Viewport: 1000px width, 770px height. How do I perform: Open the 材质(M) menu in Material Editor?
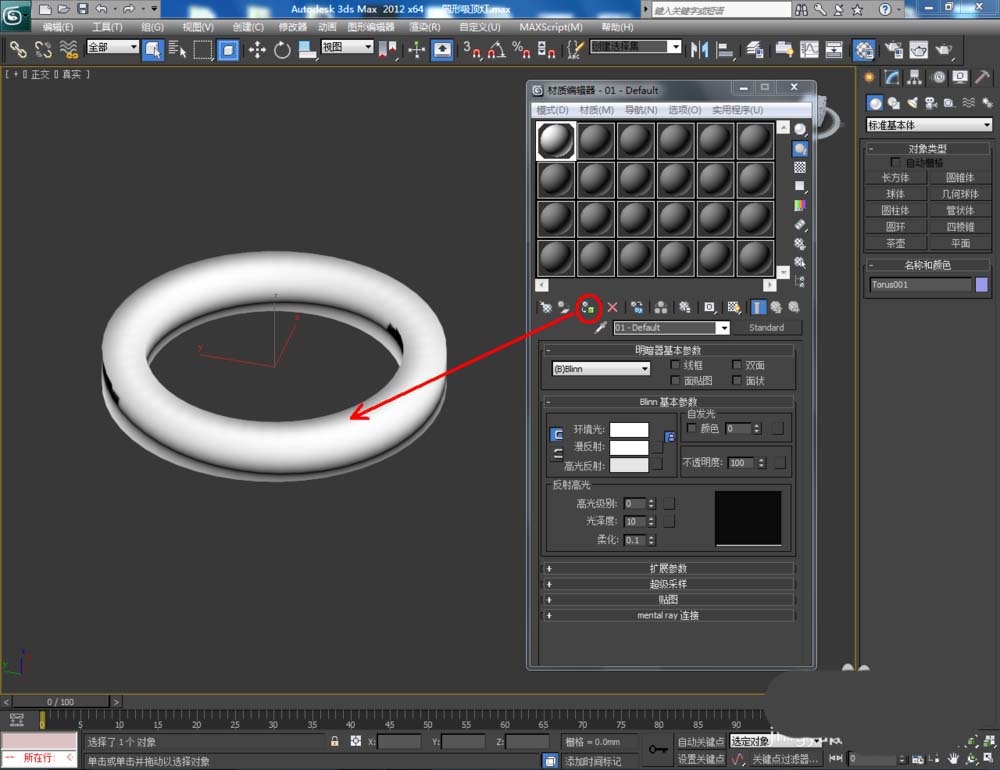pyautogui.click(x=597, y=110)
